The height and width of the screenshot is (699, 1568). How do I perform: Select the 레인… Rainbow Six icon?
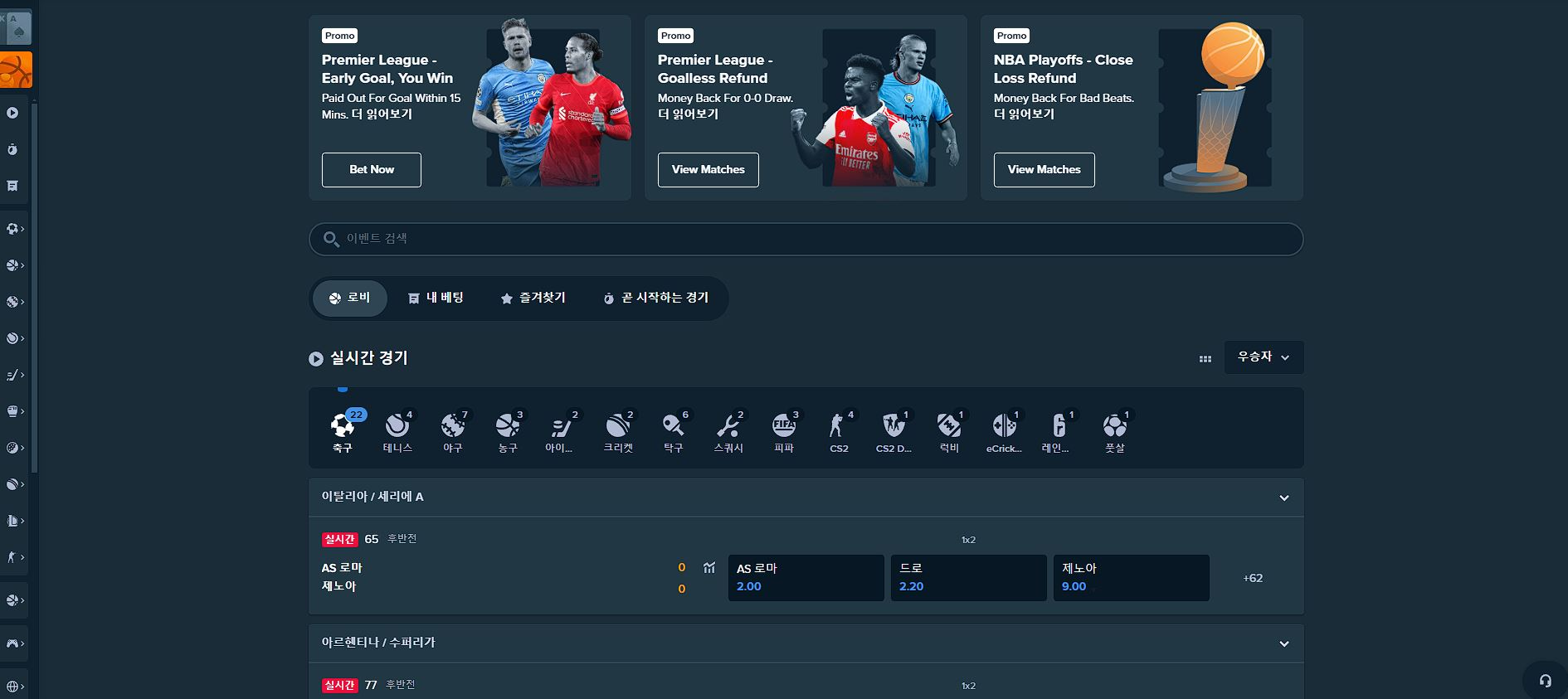coord(1058,432)
